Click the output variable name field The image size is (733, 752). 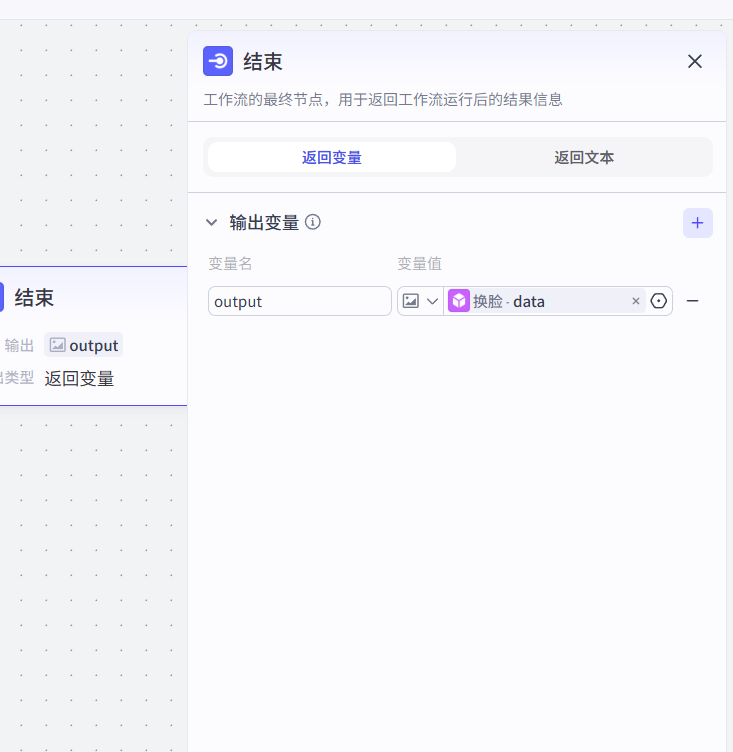click(x=300, y=301)
